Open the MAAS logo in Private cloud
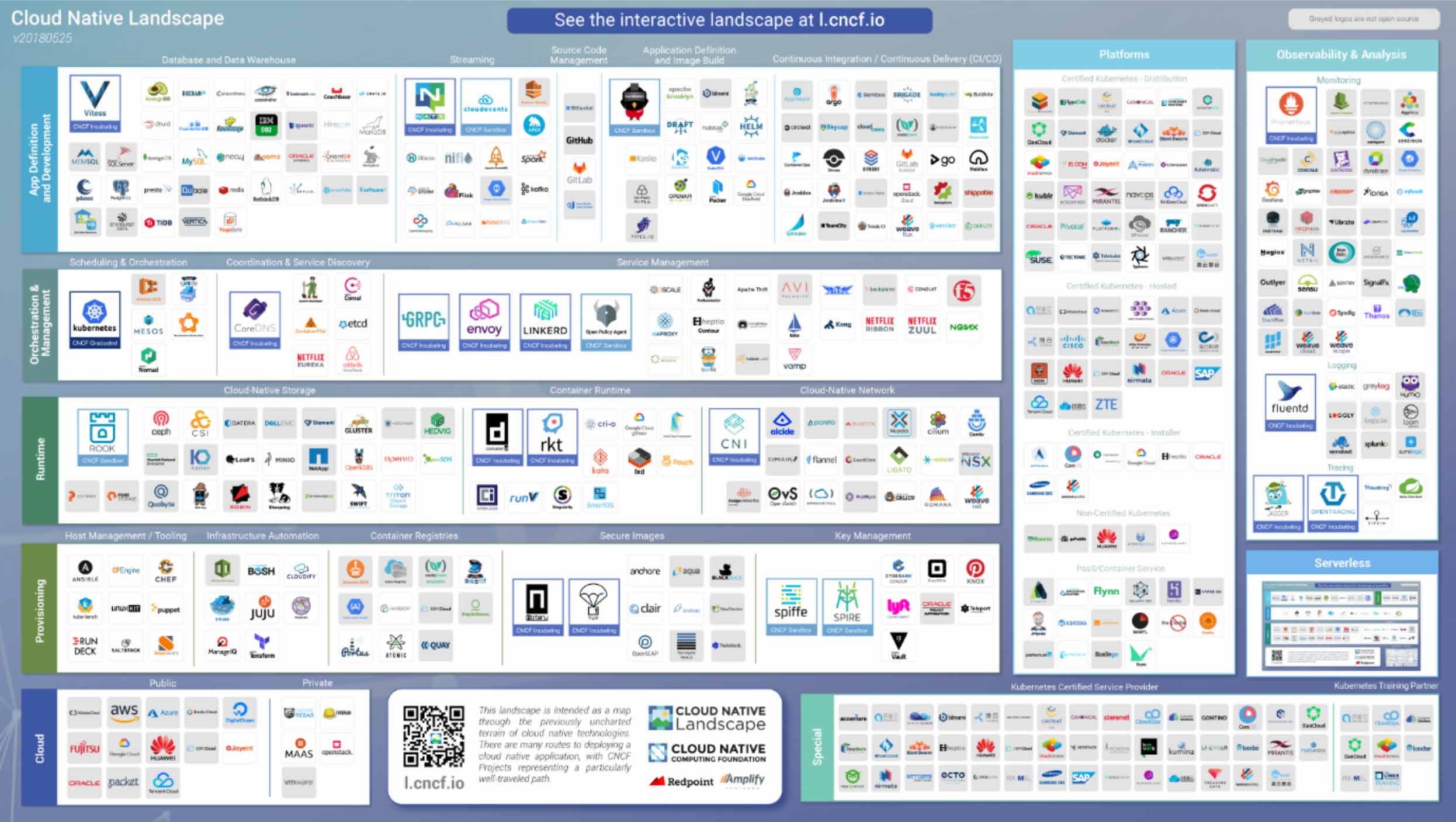This screenshot has width=1456, height=822. click(299, 748)
